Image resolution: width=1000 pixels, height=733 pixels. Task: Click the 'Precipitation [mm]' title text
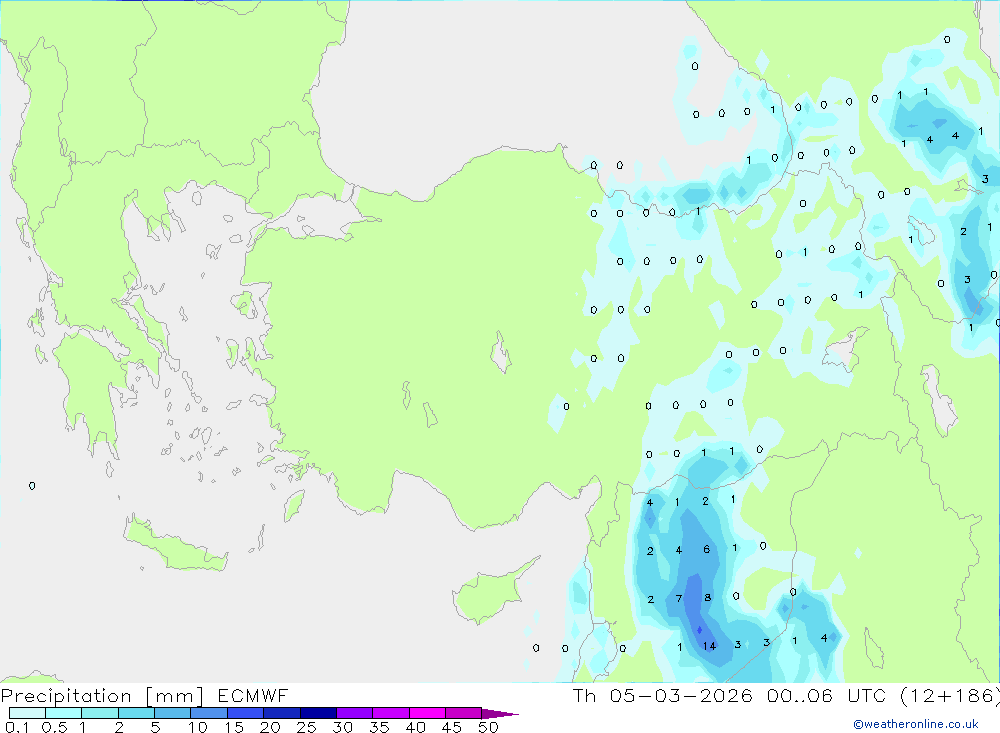coord(102,696)
